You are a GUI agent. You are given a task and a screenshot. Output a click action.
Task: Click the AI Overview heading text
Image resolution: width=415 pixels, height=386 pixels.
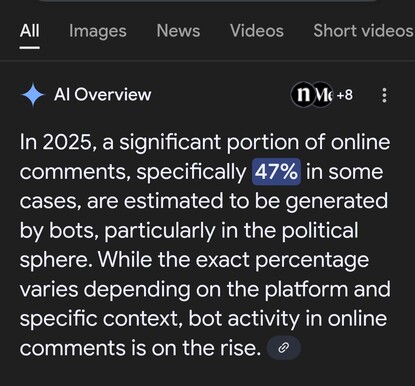coord(103,95)
